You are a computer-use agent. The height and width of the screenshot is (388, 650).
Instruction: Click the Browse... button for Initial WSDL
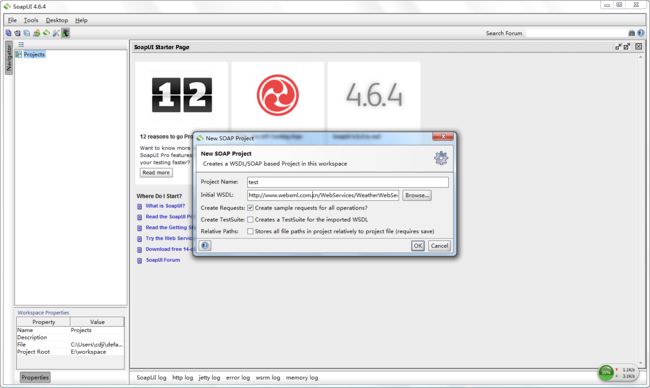pyautogui.click(x=417, y=195)
